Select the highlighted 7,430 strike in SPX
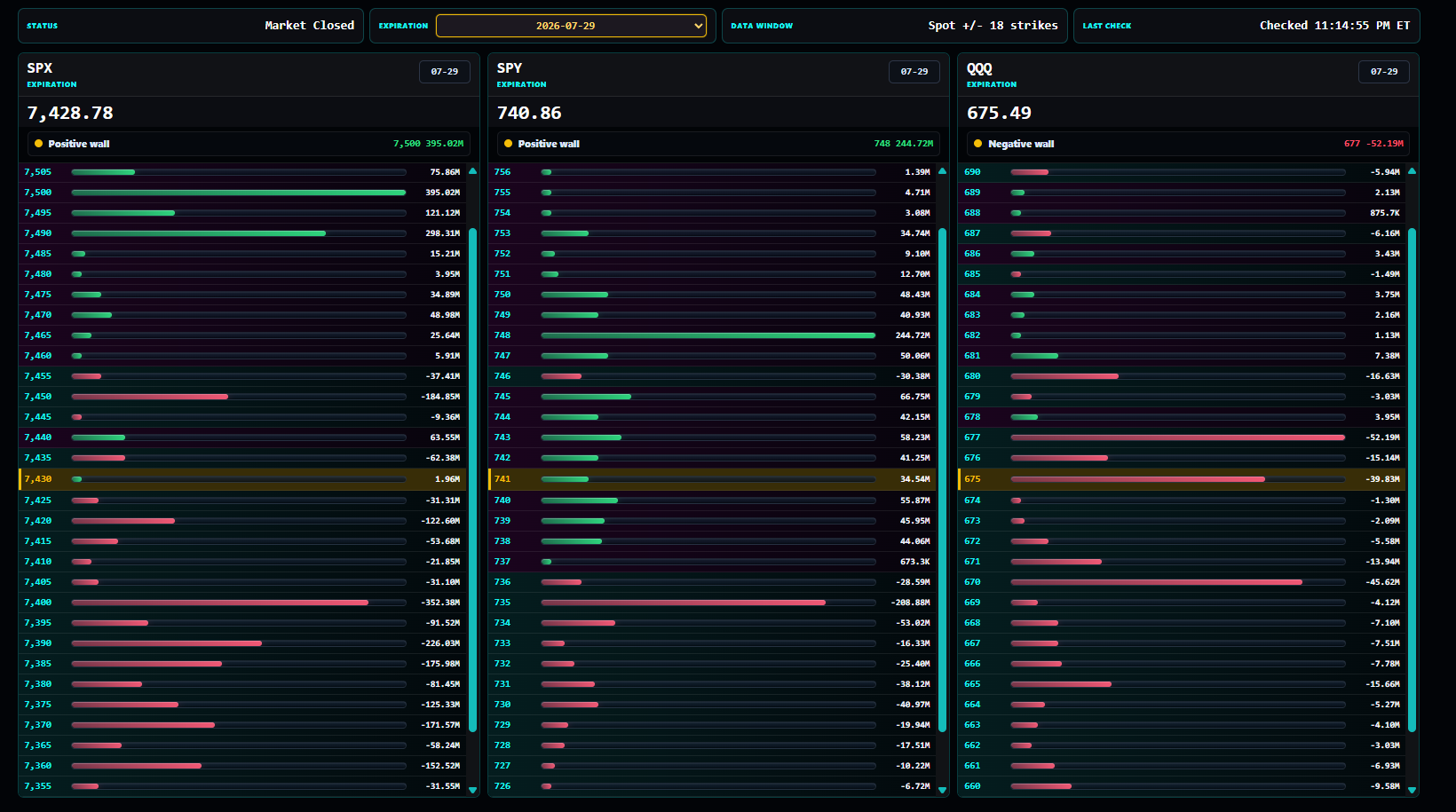The image size is (1456, 812). point(242,479)
